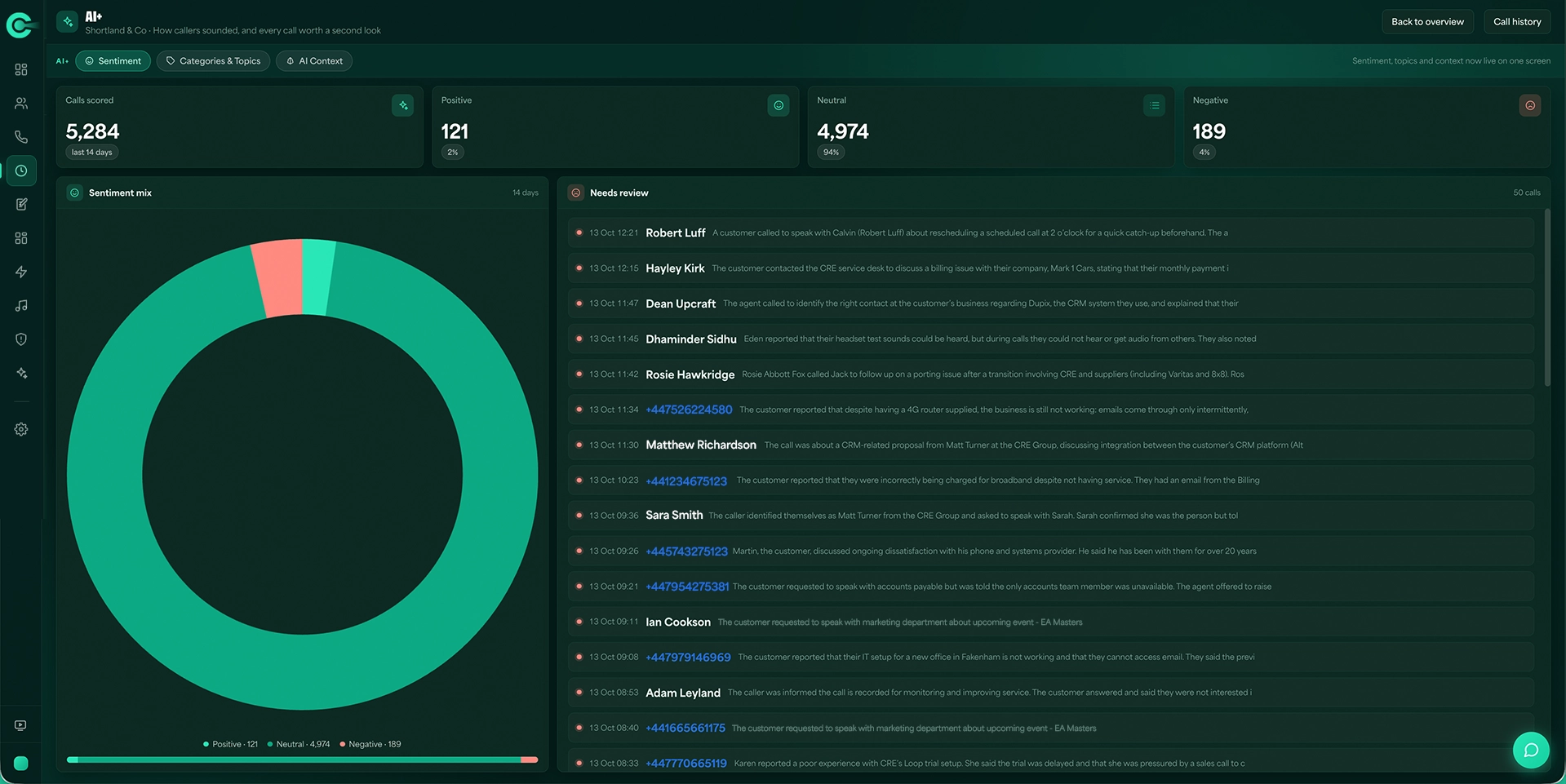
Task: Click the monitor icon at sidebar bottom
Action: pos(21,725)
